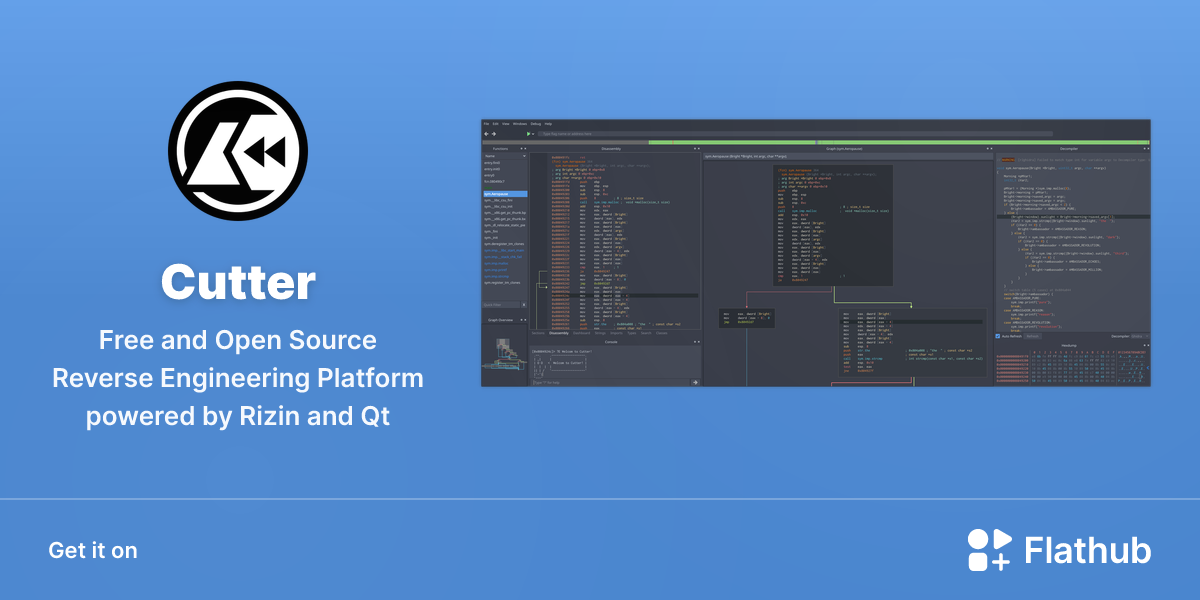Open the Decompiler selection combo box
The image size is (1200, 600).
pos(1140,336)
